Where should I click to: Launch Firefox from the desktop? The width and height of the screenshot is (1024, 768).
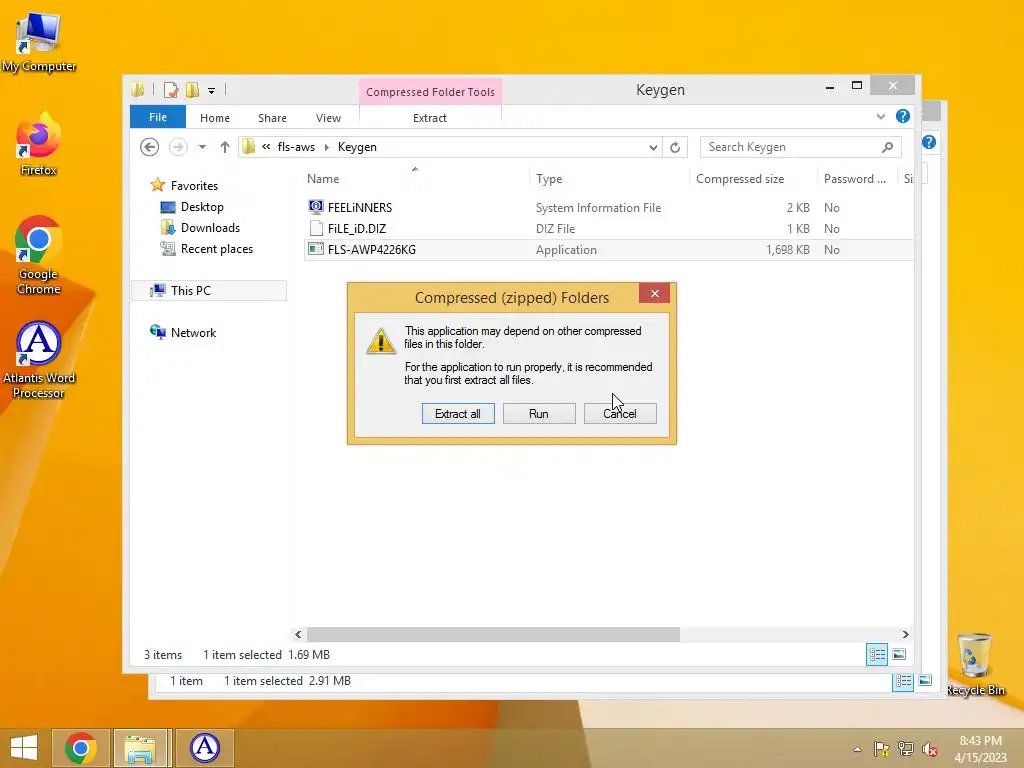(39, 145)
